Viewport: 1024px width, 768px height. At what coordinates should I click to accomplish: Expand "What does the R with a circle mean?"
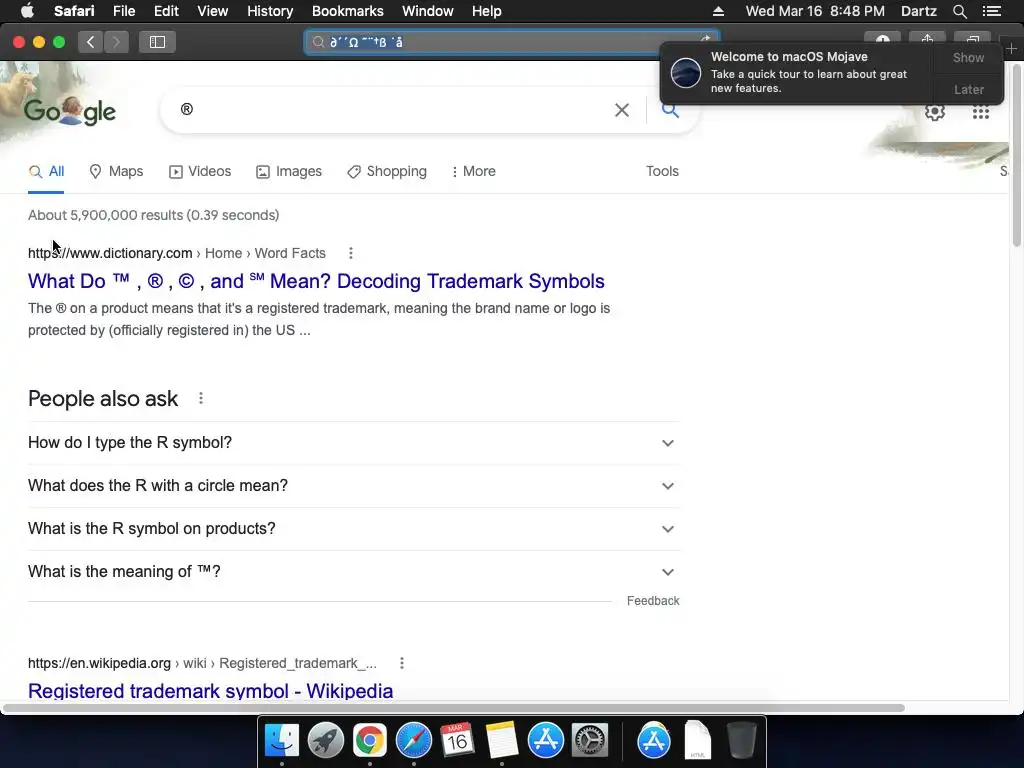tap(354, 486)
